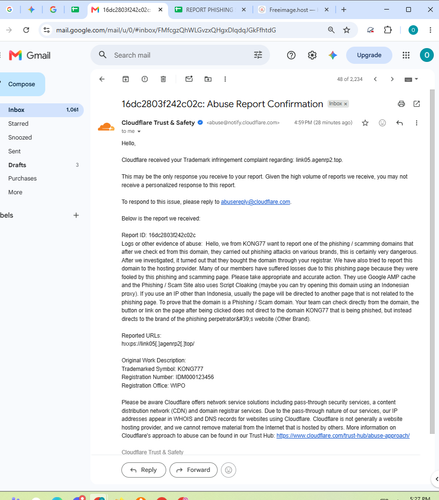This screenshot has width=439, height=500.
Task: Click the address bar URL
Action: [x=166, y=30]
